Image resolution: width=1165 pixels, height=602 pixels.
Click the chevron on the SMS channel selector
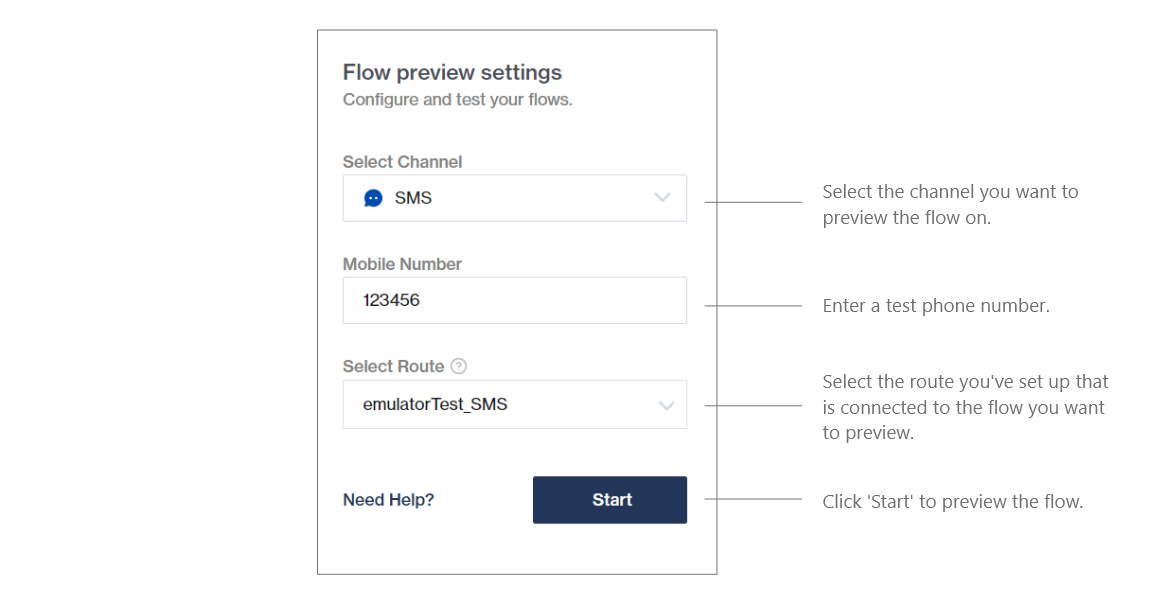[x=662, y=198]
